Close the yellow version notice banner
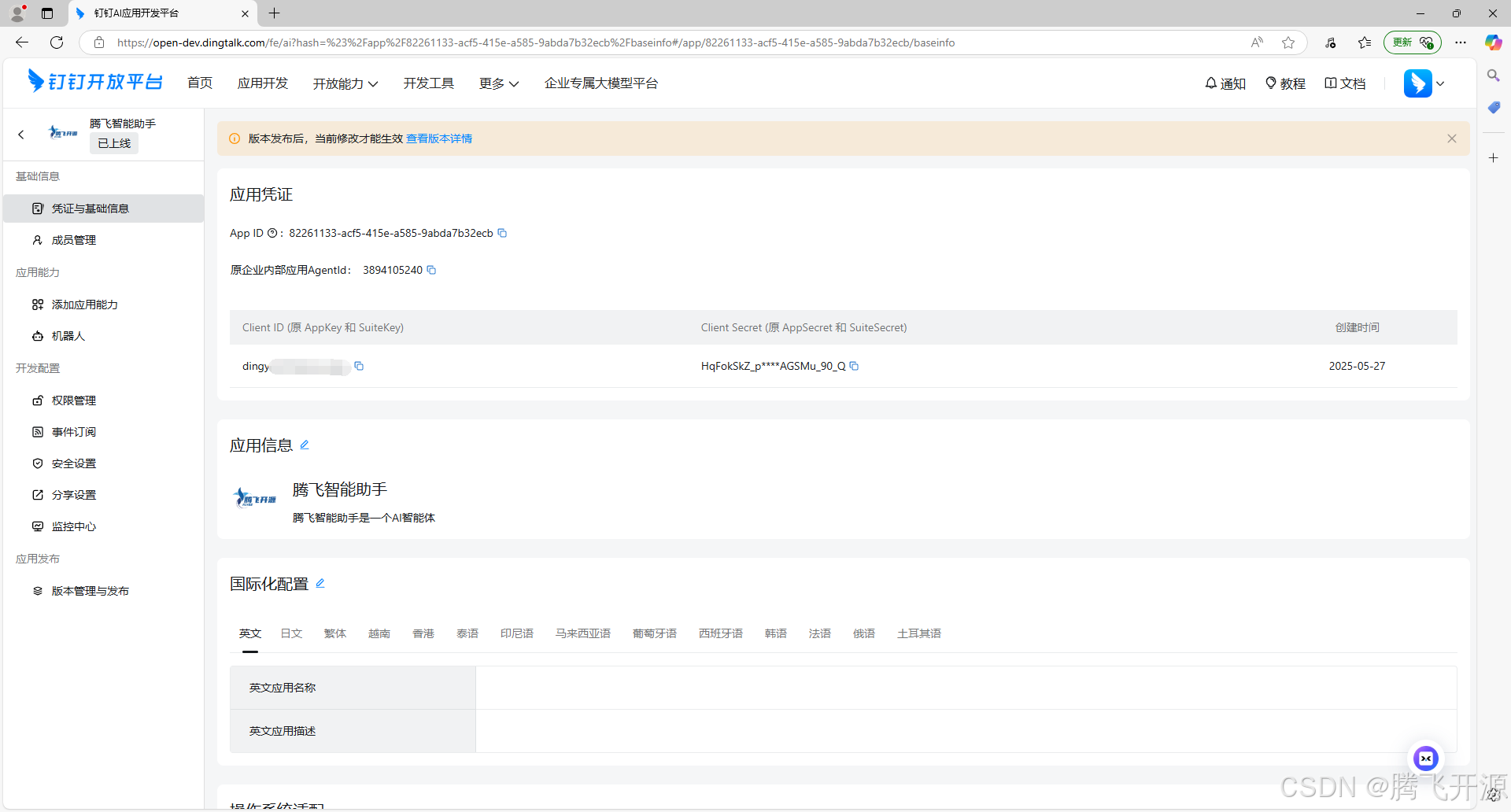The image size is (1511, 812). (x=1452, y=138)
